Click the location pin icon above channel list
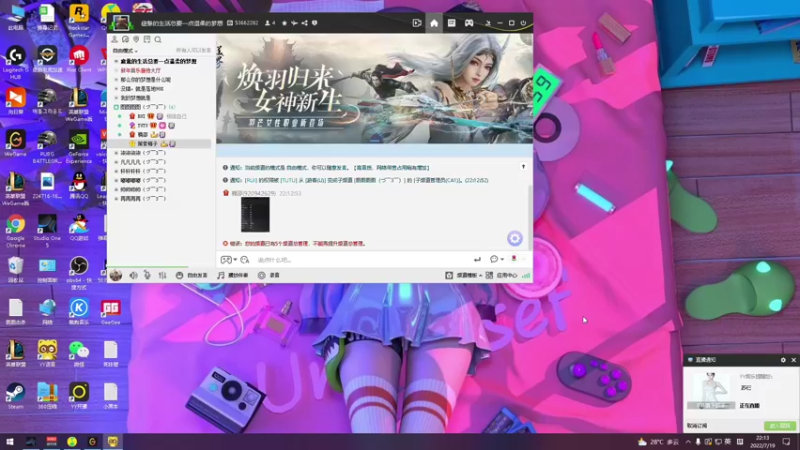 (x=136, y=39)
